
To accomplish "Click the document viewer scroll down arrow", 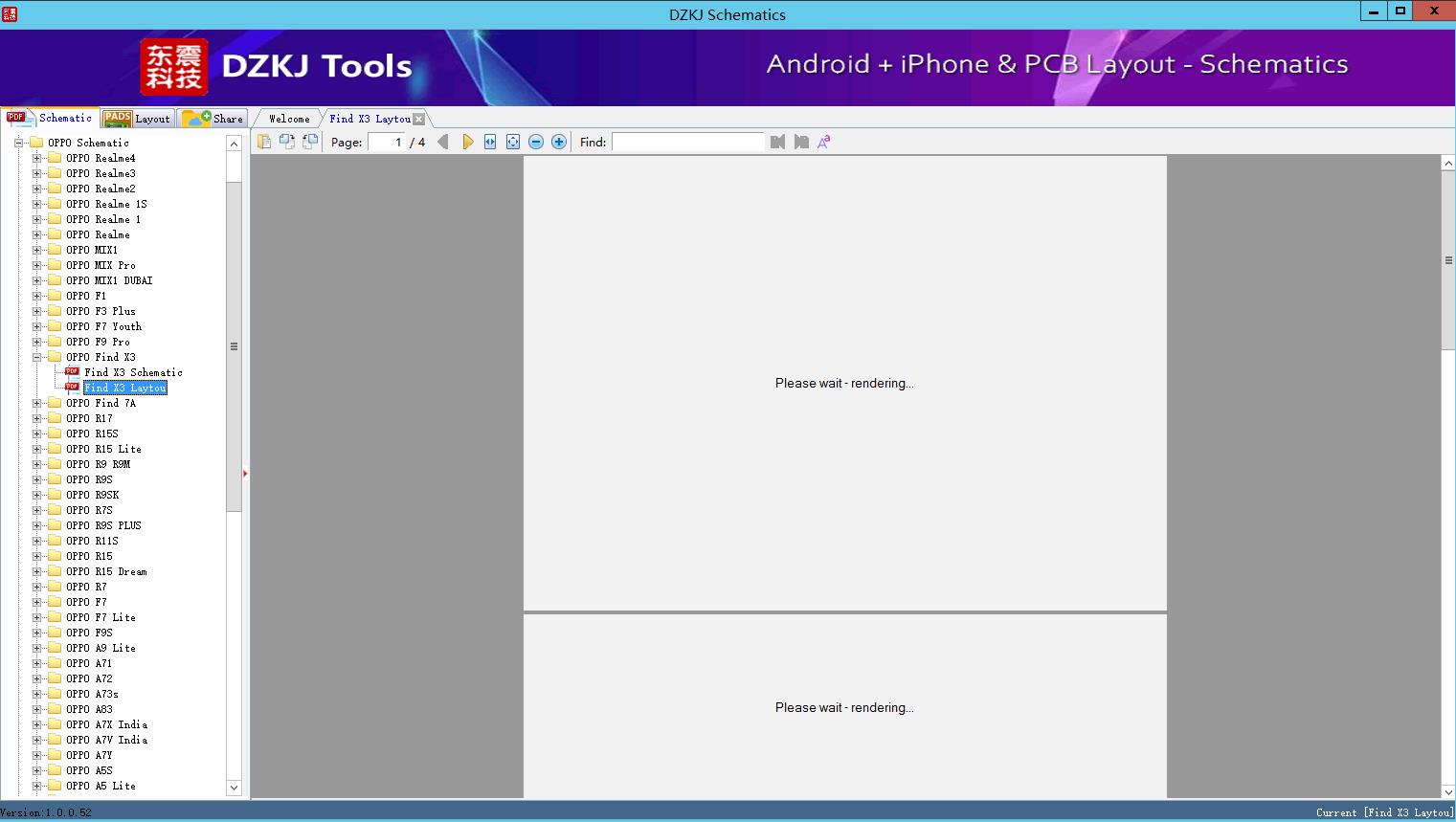I will [1448, 791].
